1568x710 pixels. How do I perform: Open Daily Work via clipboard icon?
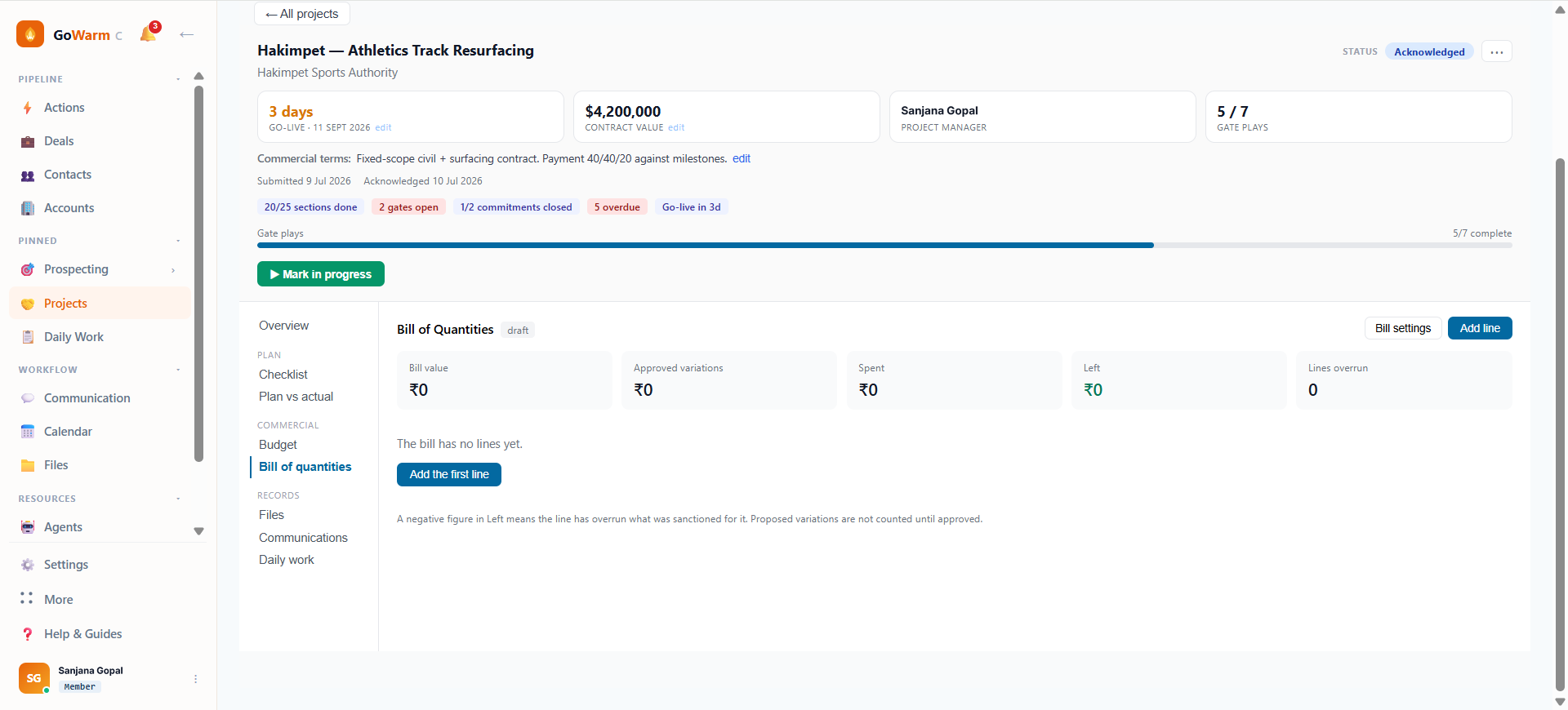28,337
